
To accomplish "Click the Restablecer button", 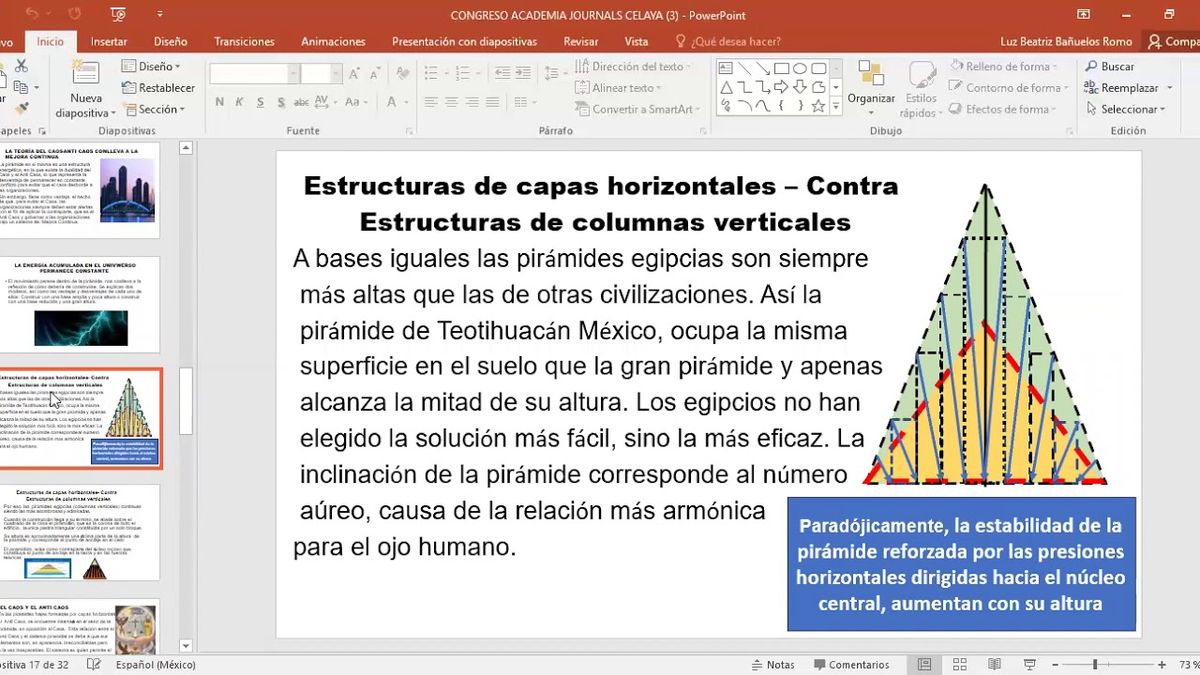I will [159, 88].
